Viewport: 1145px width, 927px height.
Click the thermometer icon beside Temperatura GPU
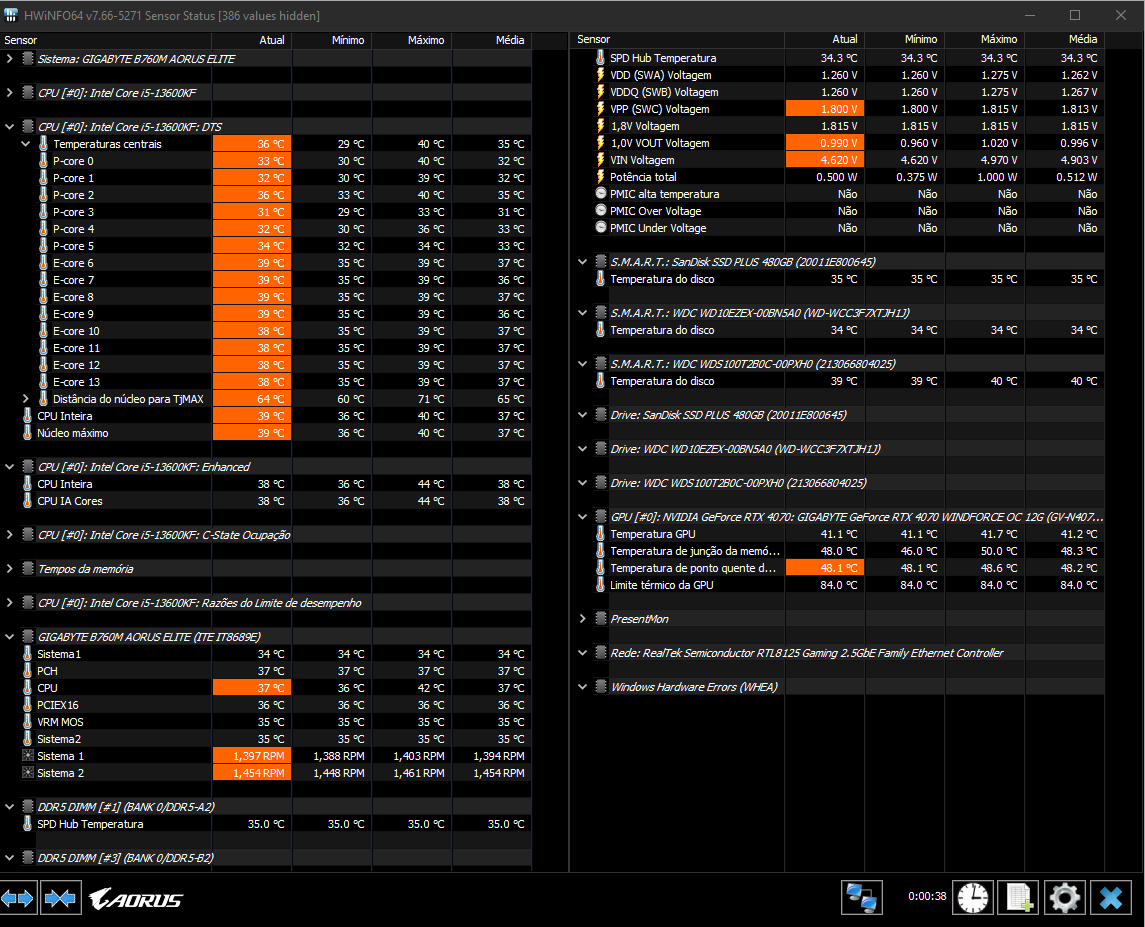click(x=600, y=534)
